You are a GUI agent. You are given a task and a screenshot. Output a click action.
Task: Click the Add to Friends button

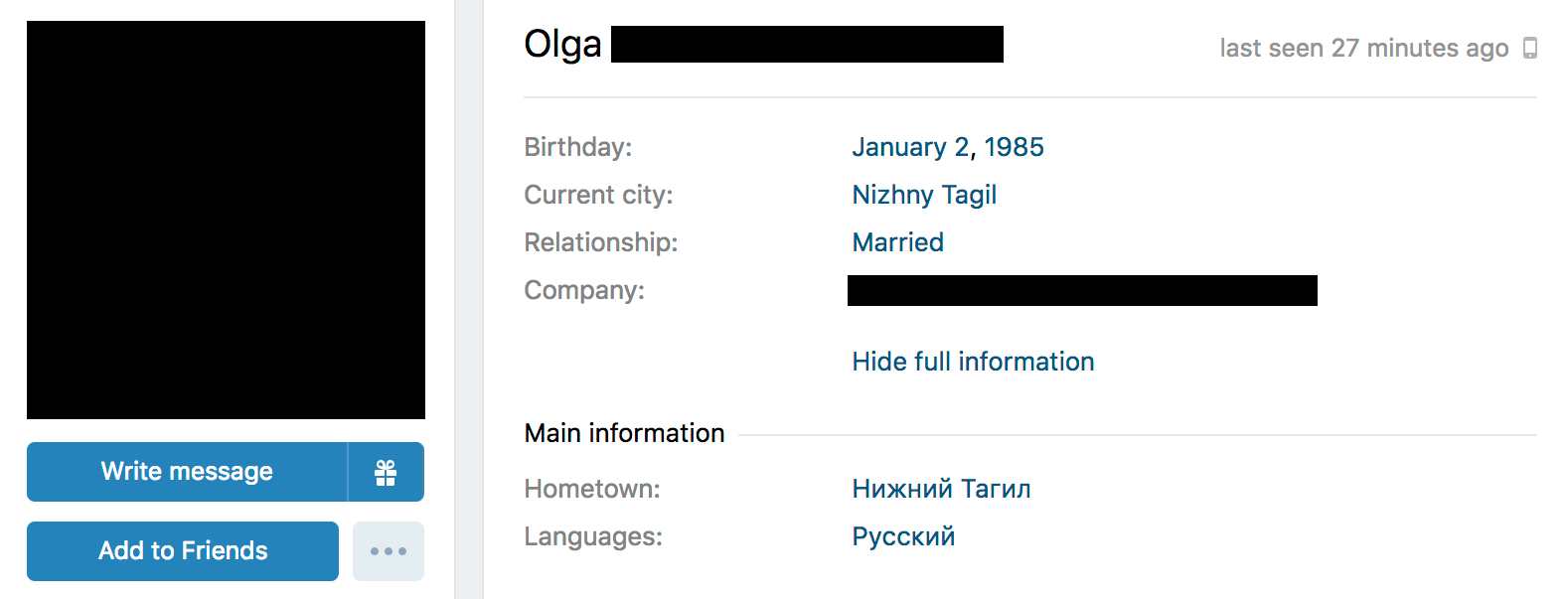[183, 551]
